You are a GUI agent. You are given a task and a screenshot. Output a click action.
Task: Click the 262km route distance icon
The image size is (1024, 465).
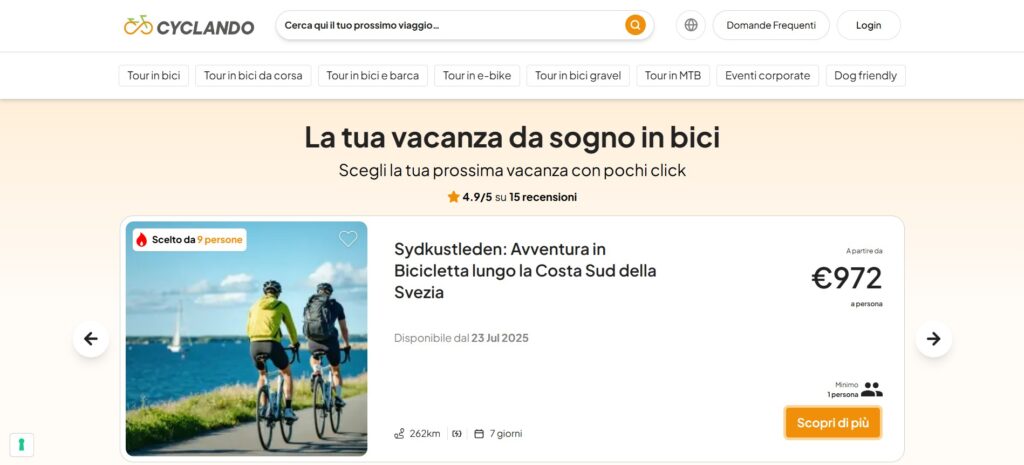click(400, 434)
